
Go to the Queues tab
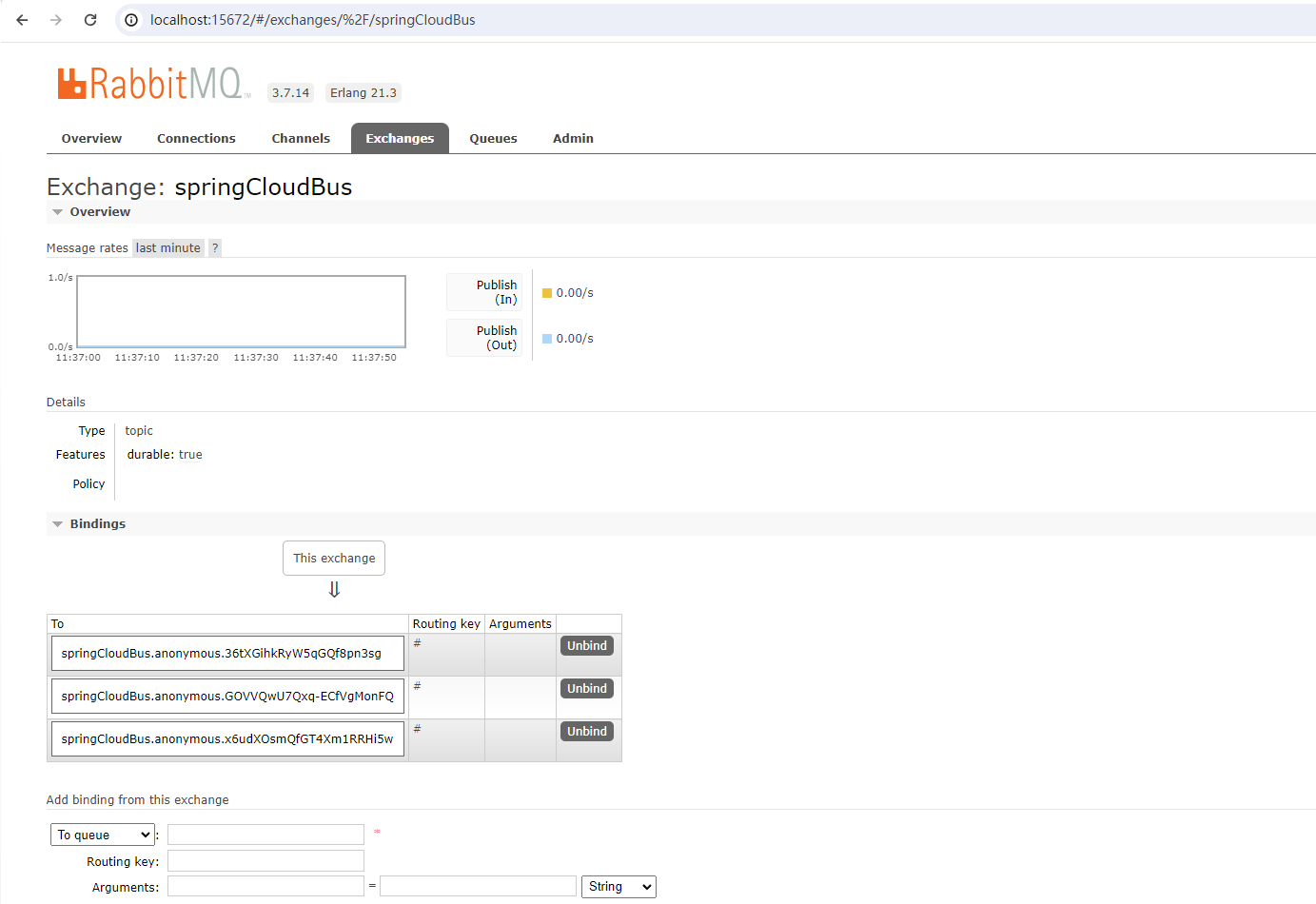[493, 138]
